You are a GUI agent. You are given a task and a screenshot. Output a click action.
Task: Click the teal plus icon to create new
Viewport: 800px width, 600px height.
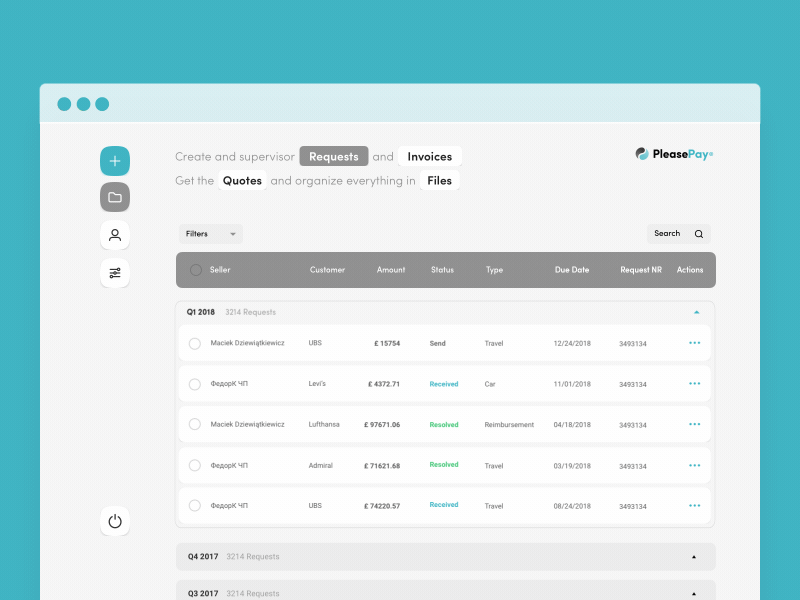pos(114,160)
